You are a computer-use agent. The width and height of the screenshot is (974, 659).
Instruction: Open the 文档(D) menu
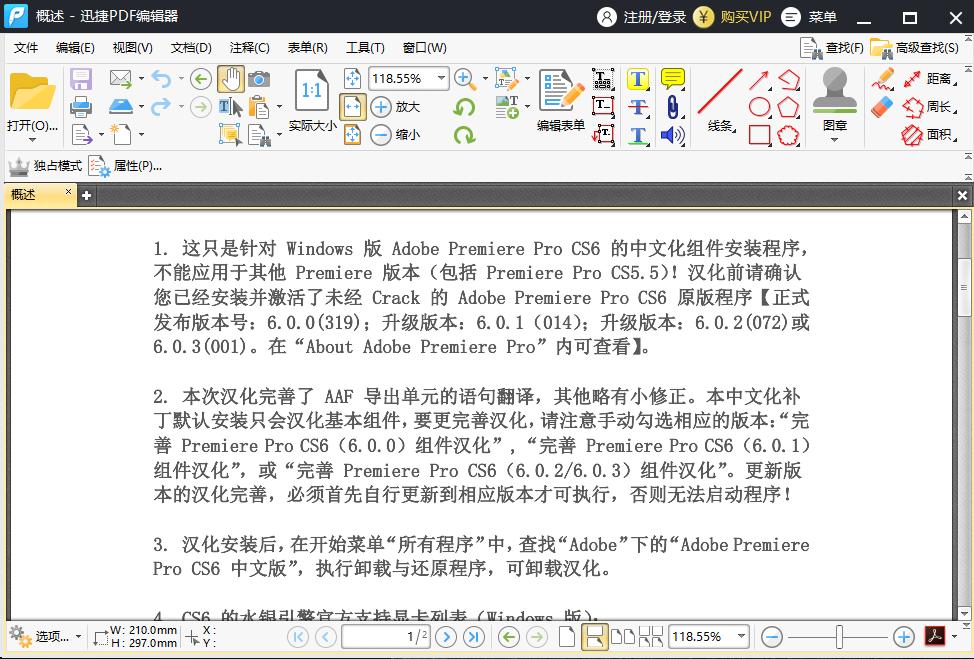click(191, 47)
